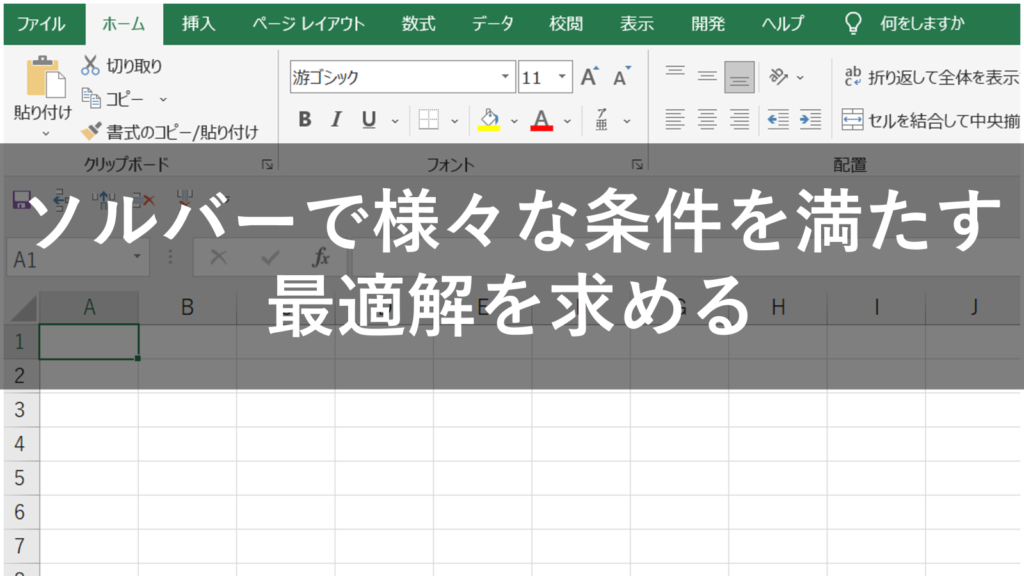Switch to the 表示 tab
The image size is (1024, 576).
click(637, 24)
